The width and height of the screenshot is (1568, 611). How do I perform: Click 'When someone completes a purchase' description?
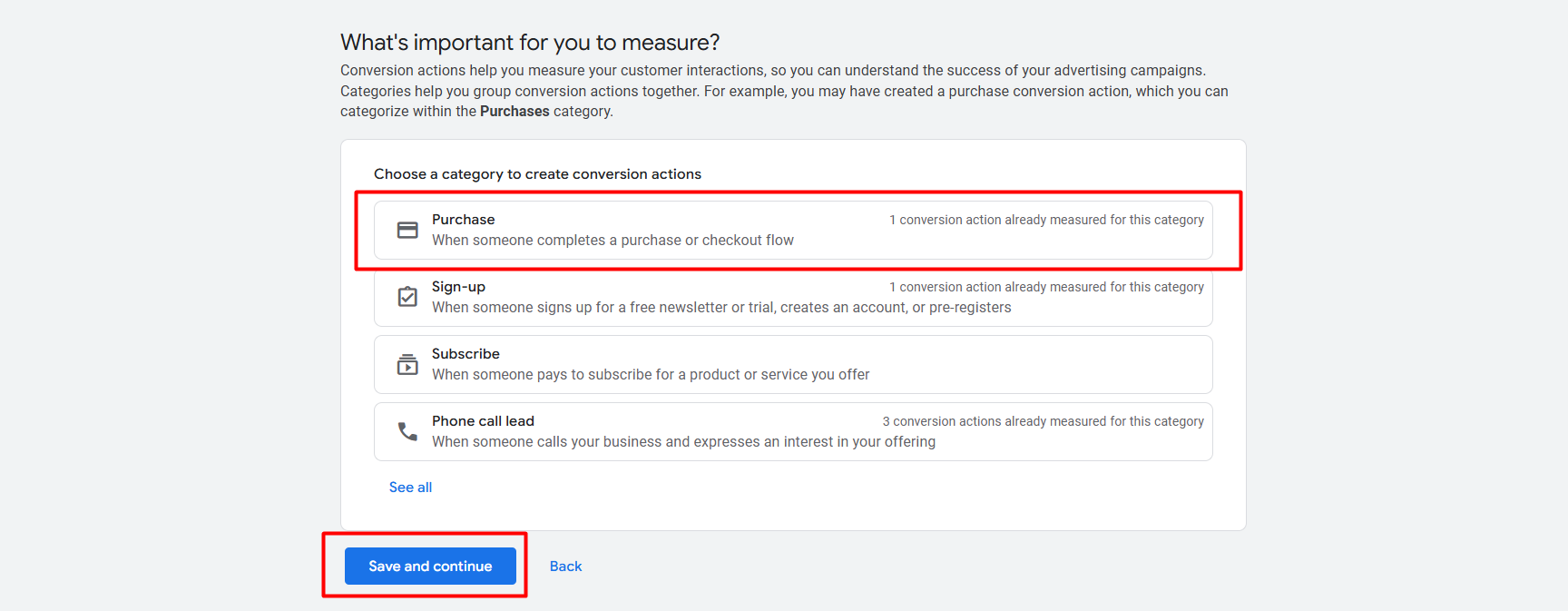pyautogui.click(x=612, y=241)
